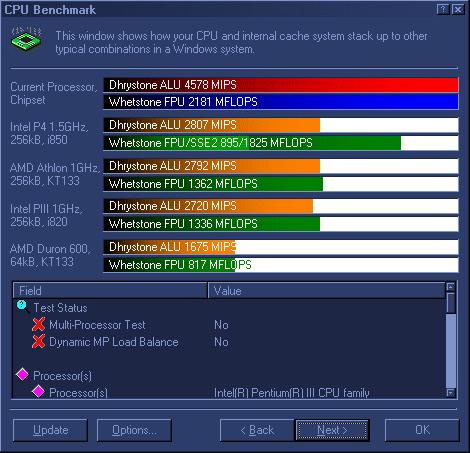
Task: Click red X beside Multi-Processor Test
Action: tap(39, 324)
